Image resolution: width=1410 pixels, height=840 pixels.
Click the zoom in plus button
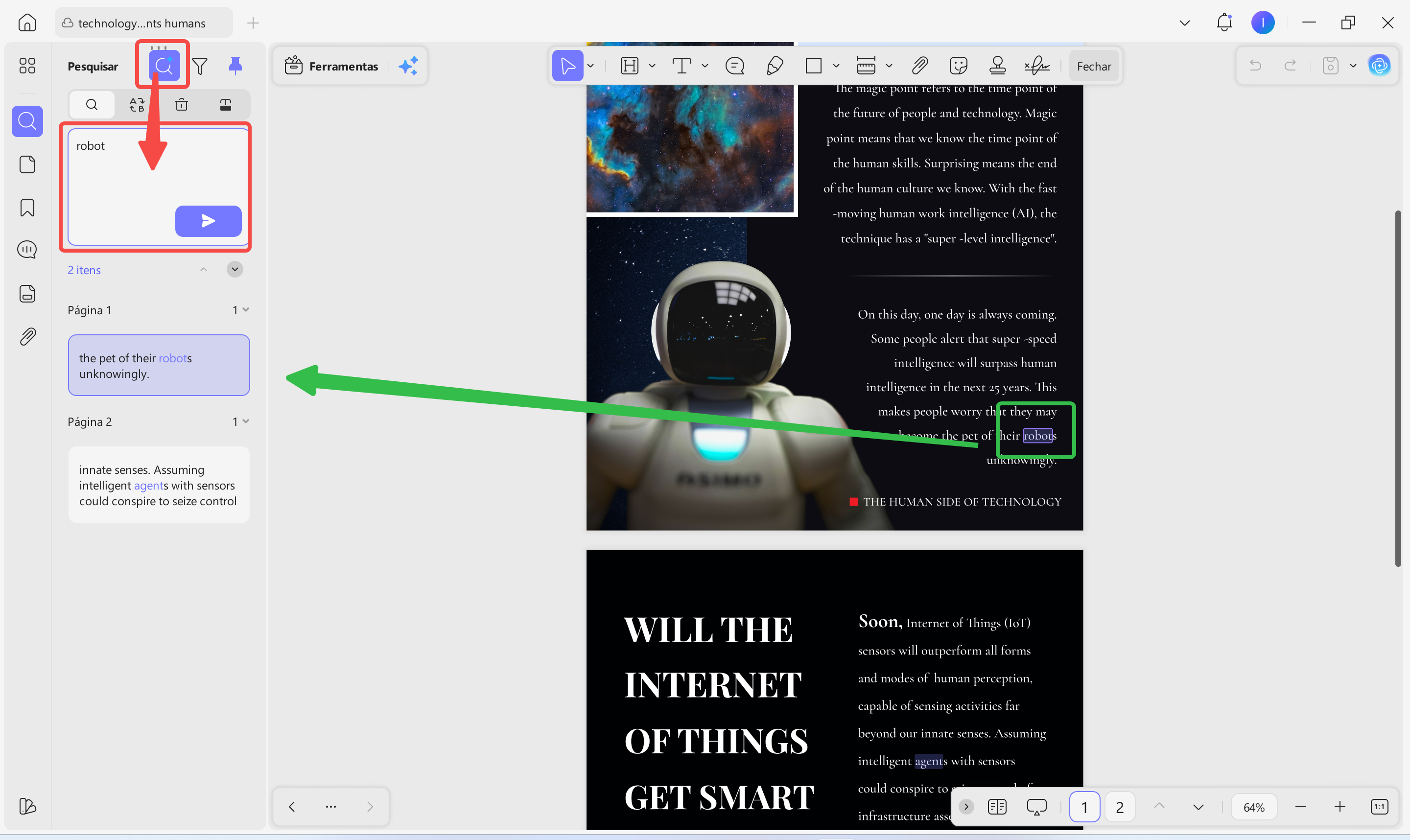click(1340, 807)
